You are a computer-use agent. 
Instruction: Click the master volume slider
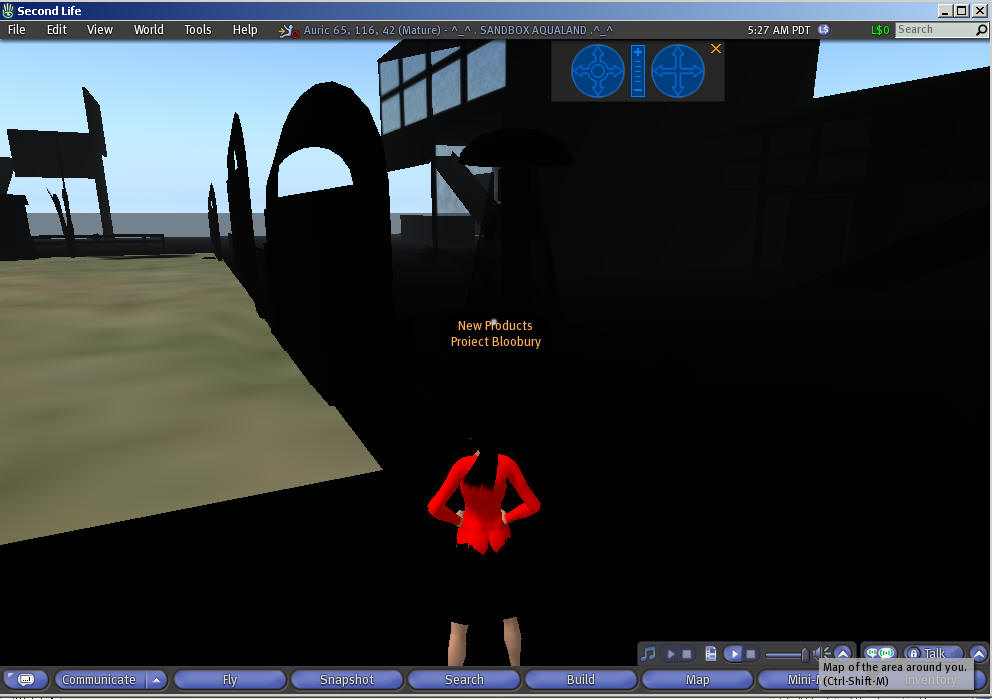[787, 654]
